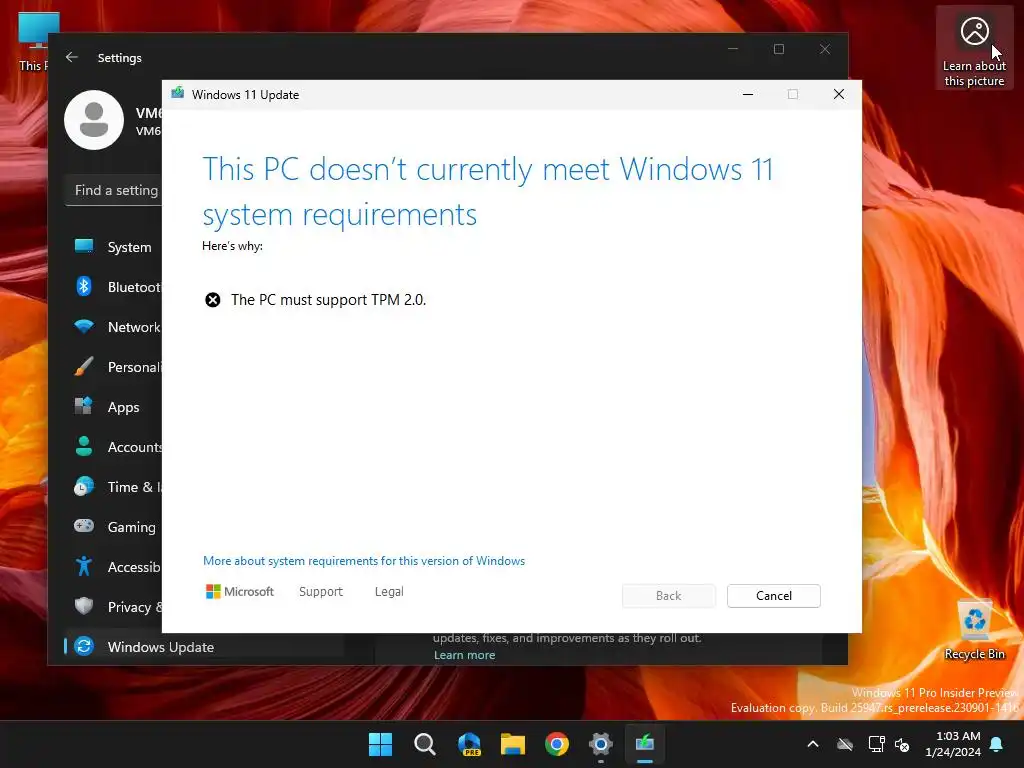Open Apps in the Settings sidebar
The image size is (1024, 768).
[114, 407]
